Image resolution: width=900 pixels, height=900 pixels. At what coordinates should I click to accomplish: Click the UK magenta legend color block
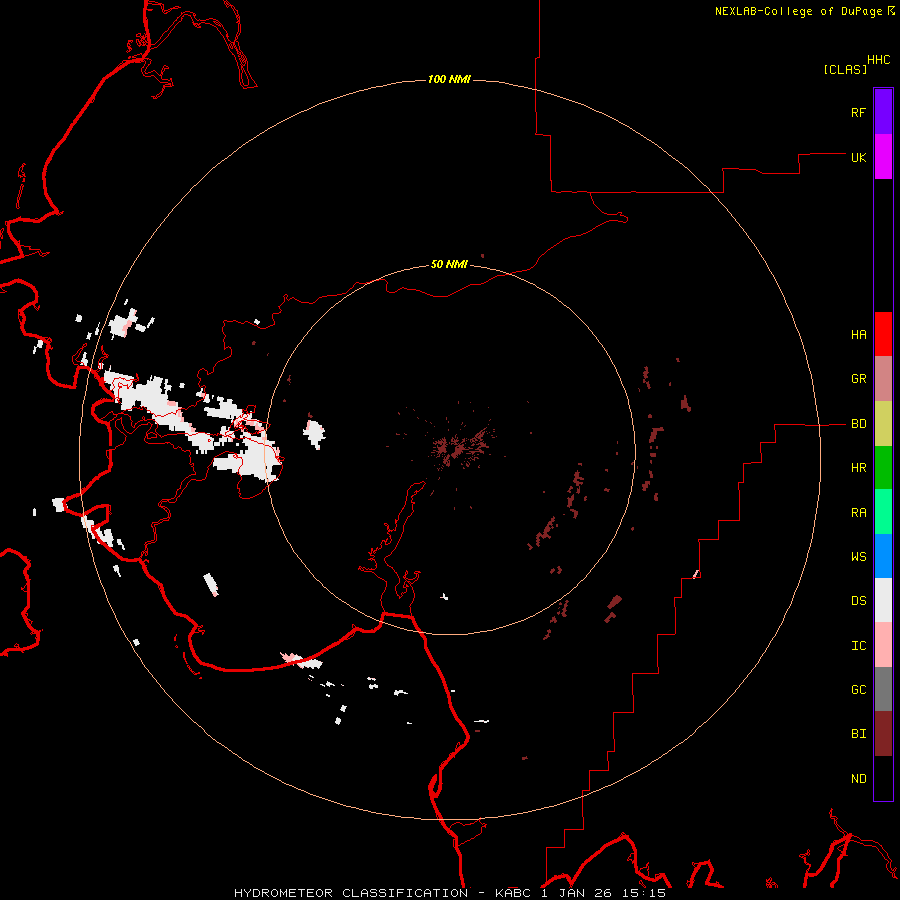click(883, 157)
